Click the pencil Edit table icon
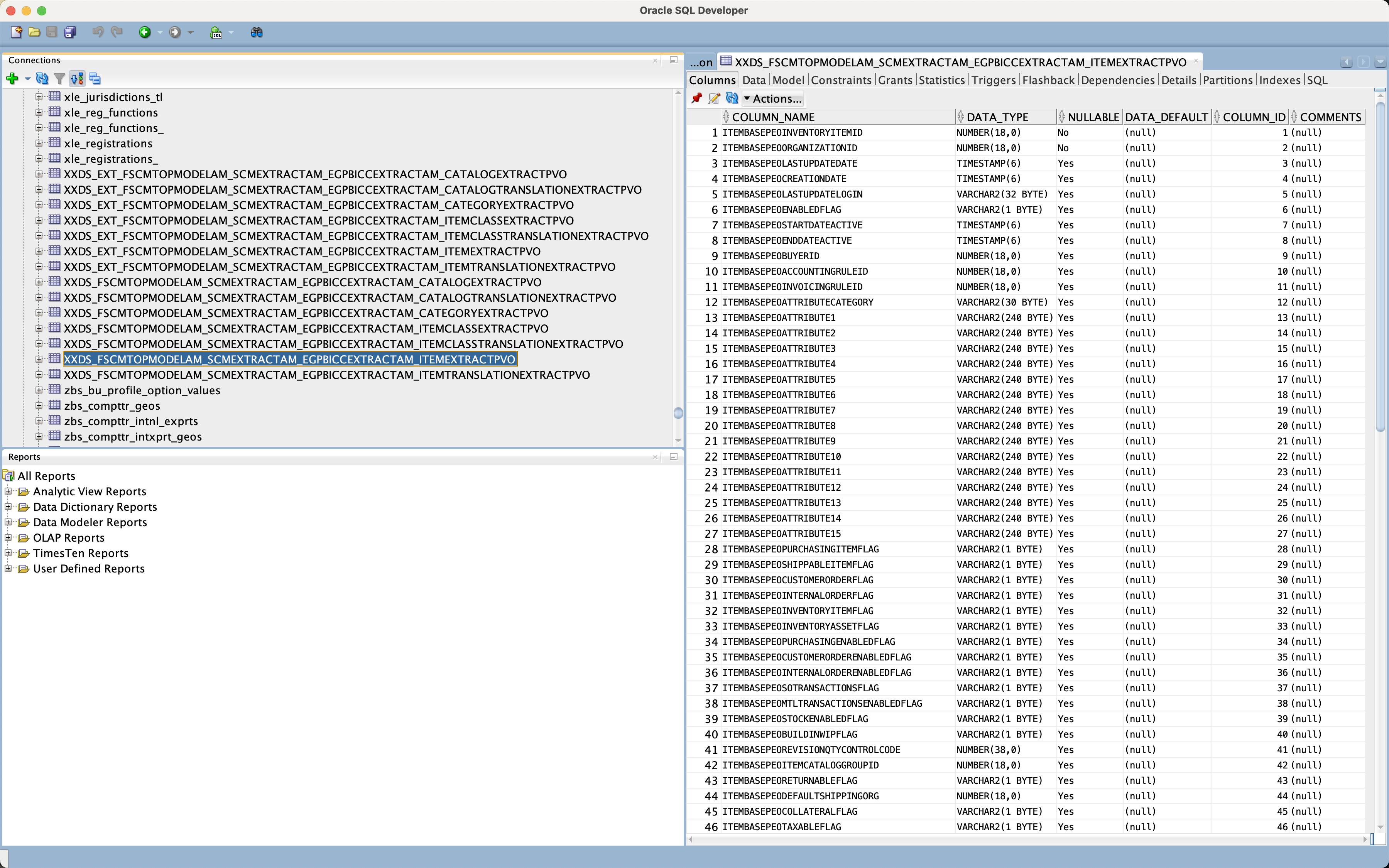The width and height of the screenshot is (1389, 868). click(714, 98)
